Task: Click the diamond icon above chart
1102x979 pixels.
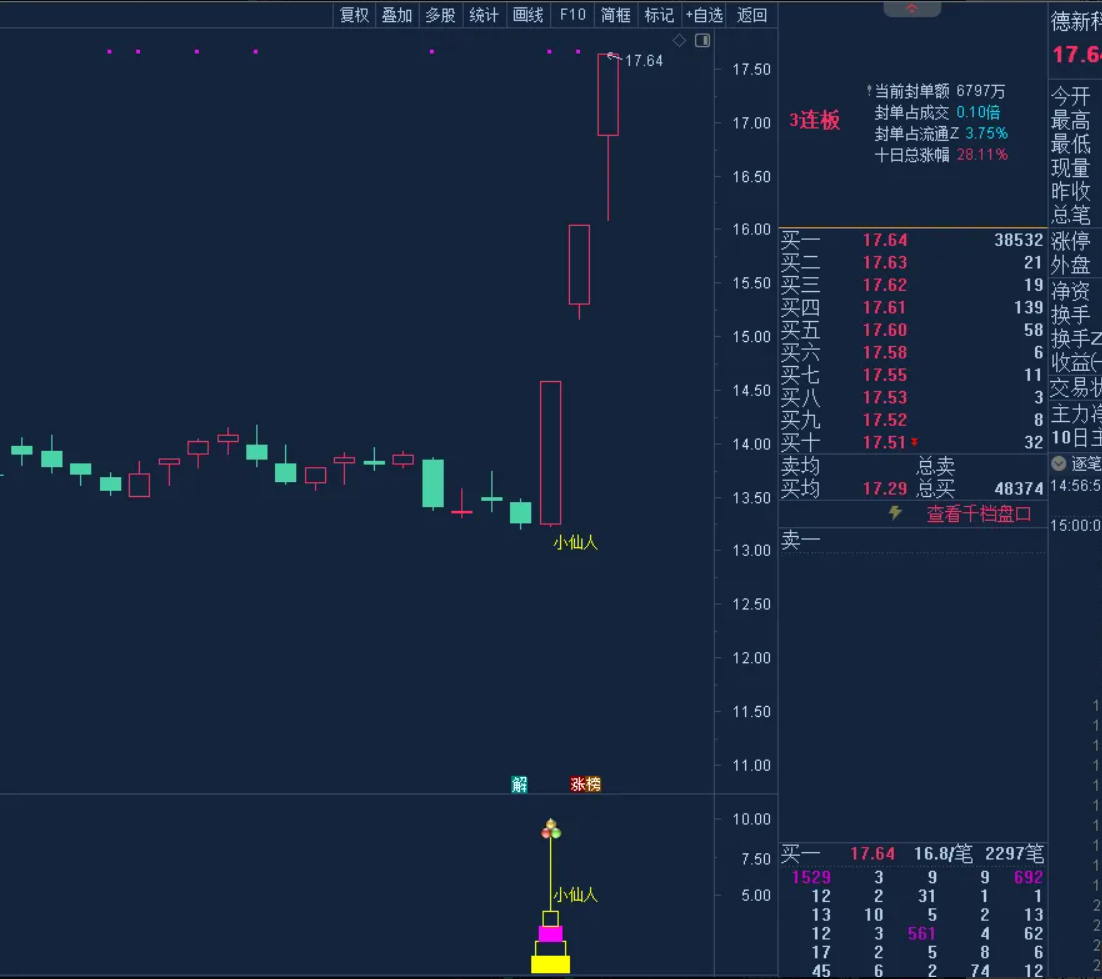Action: pyautogui.click(x=680, y=40)
